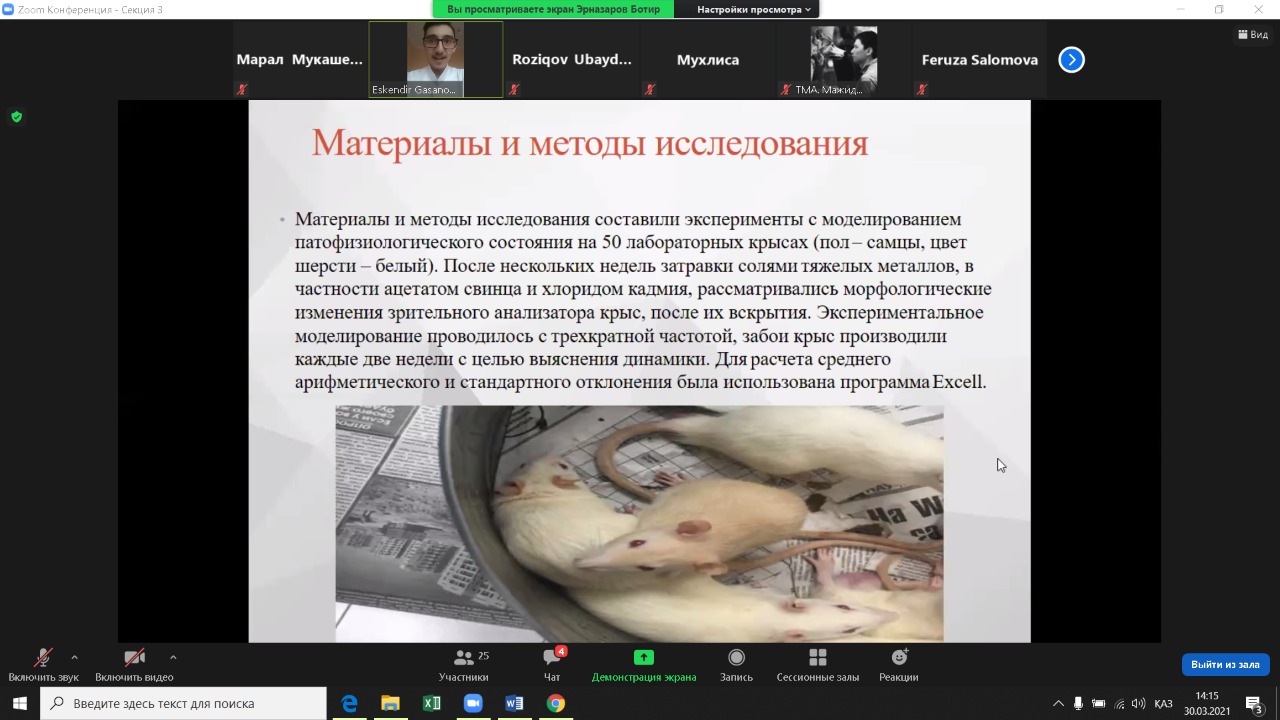Expand audio options arrow beside microphone
The image size is (1280, 720).
tap(74, 658)
